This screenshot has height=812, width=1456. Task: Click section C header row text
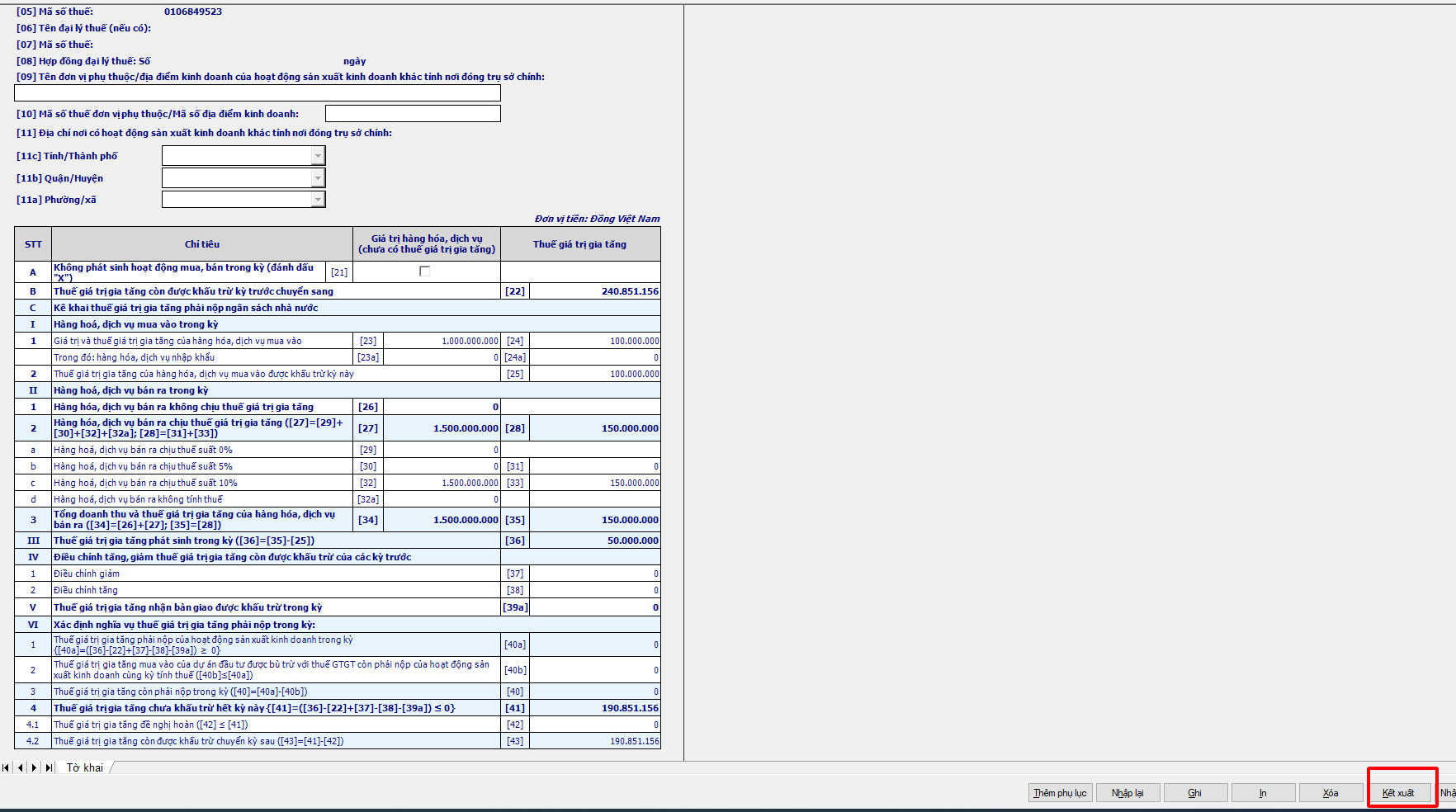click(186, 308)
